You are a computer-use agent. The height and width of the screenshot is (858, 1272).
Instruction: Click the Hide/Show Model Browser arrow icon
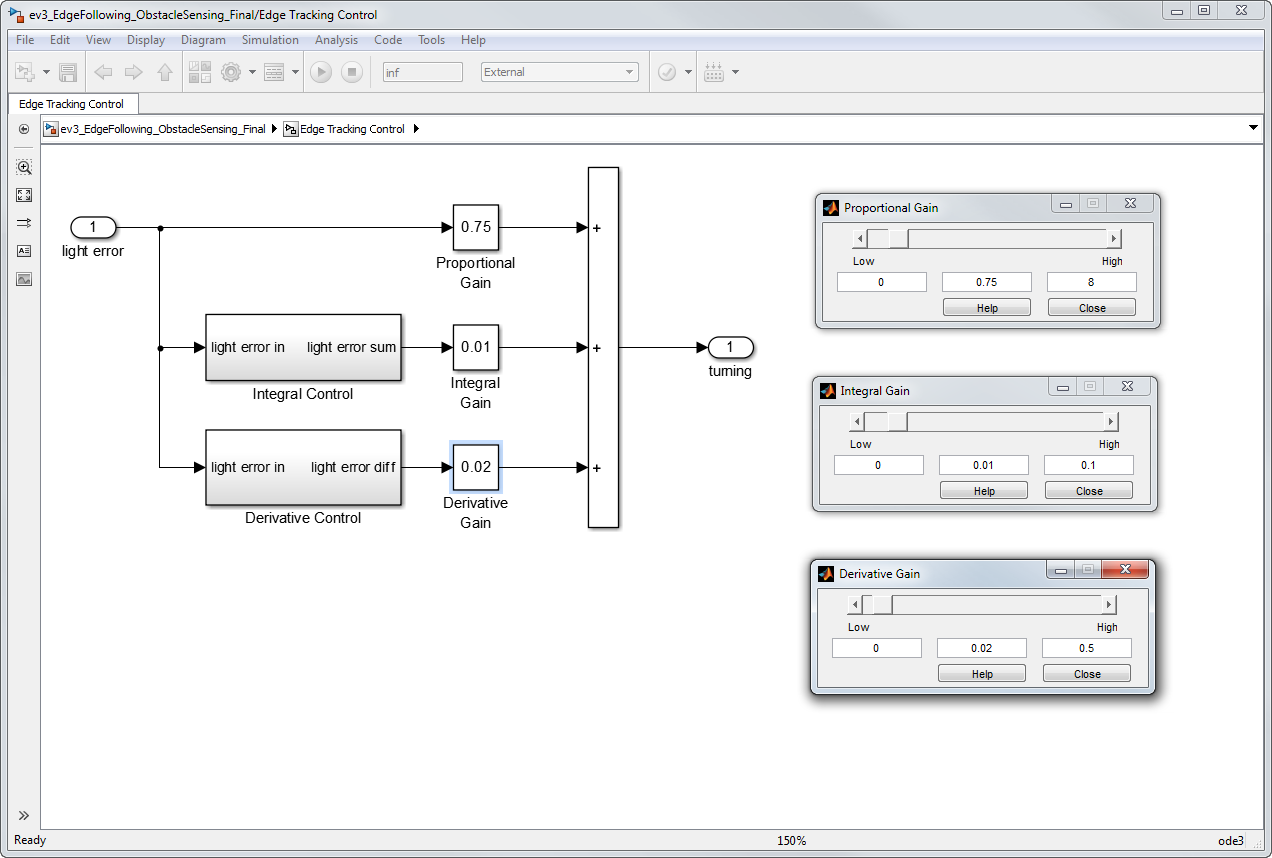coord(24,815)
